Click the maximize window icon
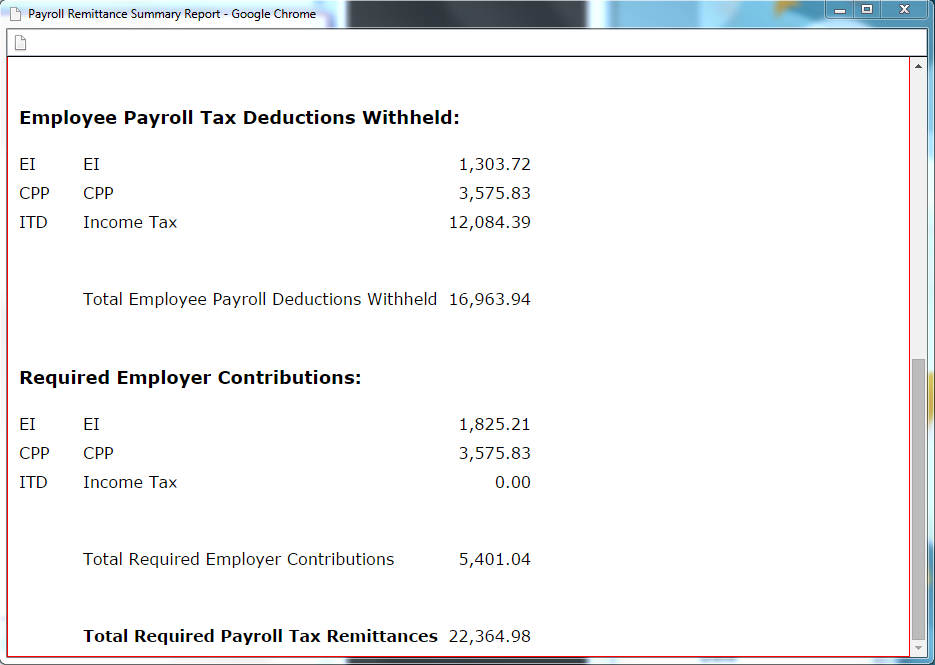This screenshot has height=665, width=935. (x=866, y=10)
